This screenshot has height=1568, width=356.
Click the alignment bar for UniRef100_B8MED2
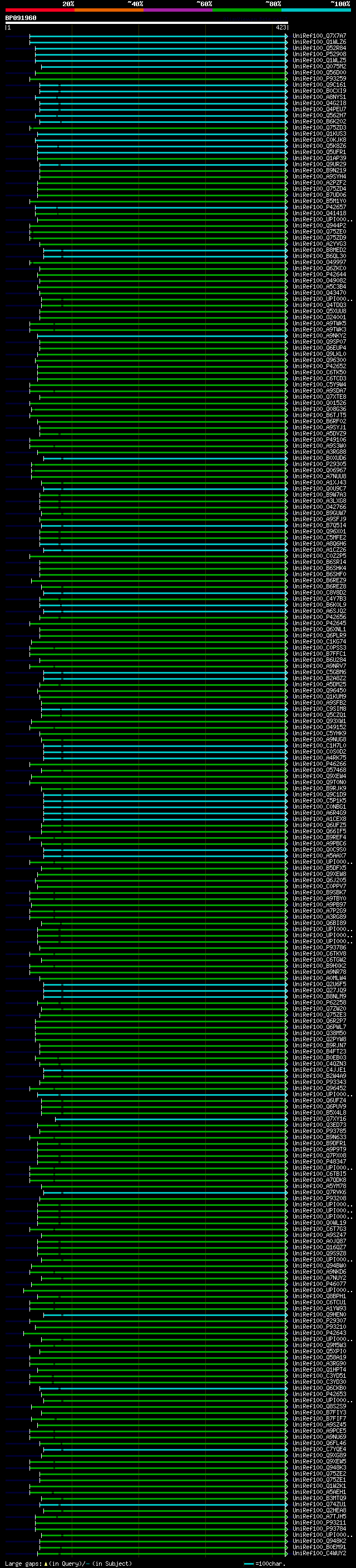point(166,250)
